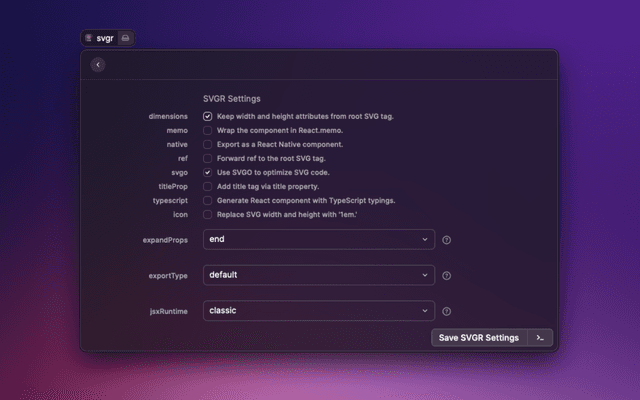640x400 pixels.
Task: Enable the titleProp checkbox
Action: pos(208,187)
